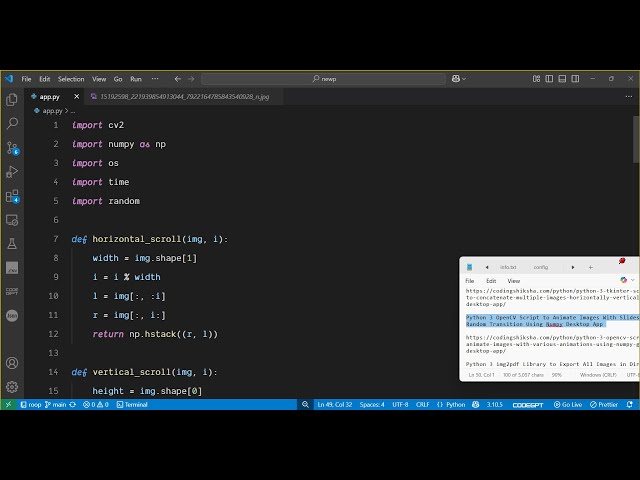Open the Source Control view

click(x=12, y=148)
